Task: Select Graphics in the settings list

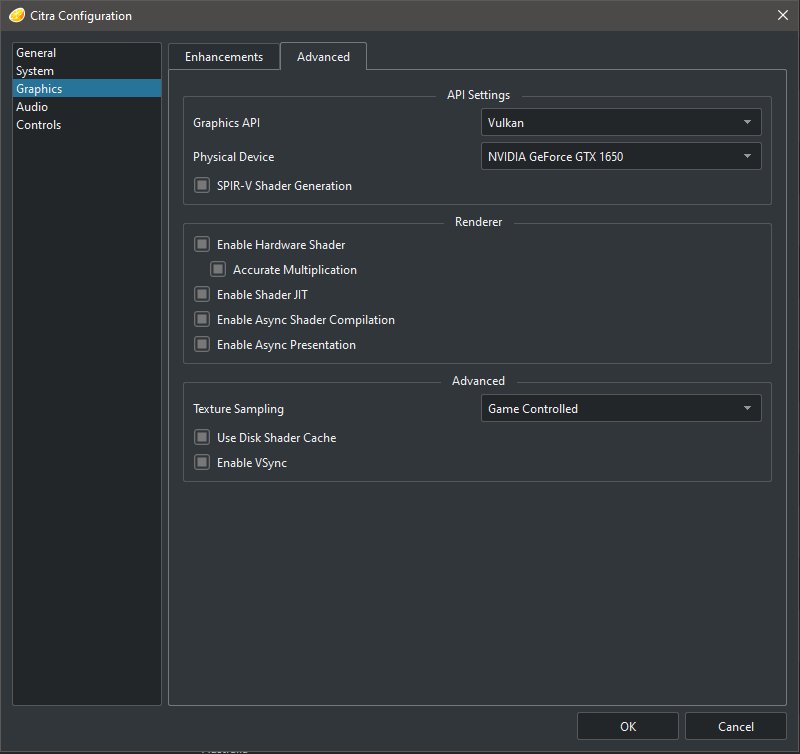Action: [87, 88]
